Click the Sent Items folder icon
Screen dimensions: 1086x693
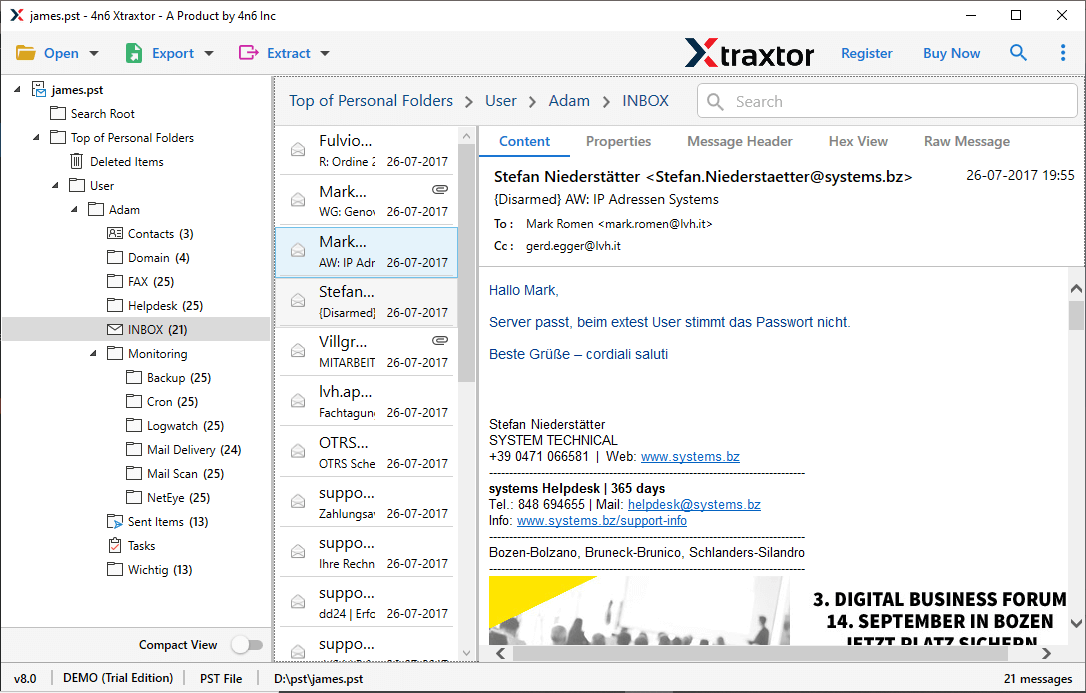tap(115, 521)
